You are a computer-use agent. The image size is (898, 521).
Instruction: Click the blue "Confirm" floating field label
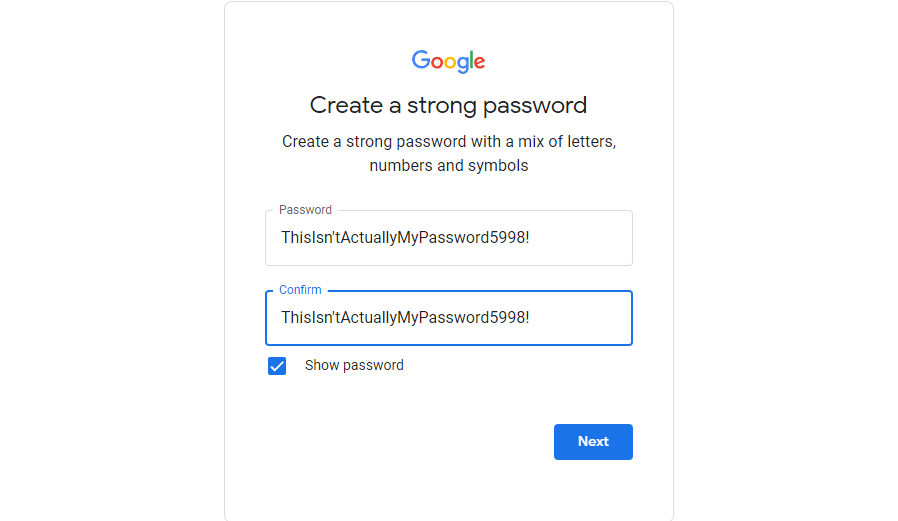[x=300, y=290]
